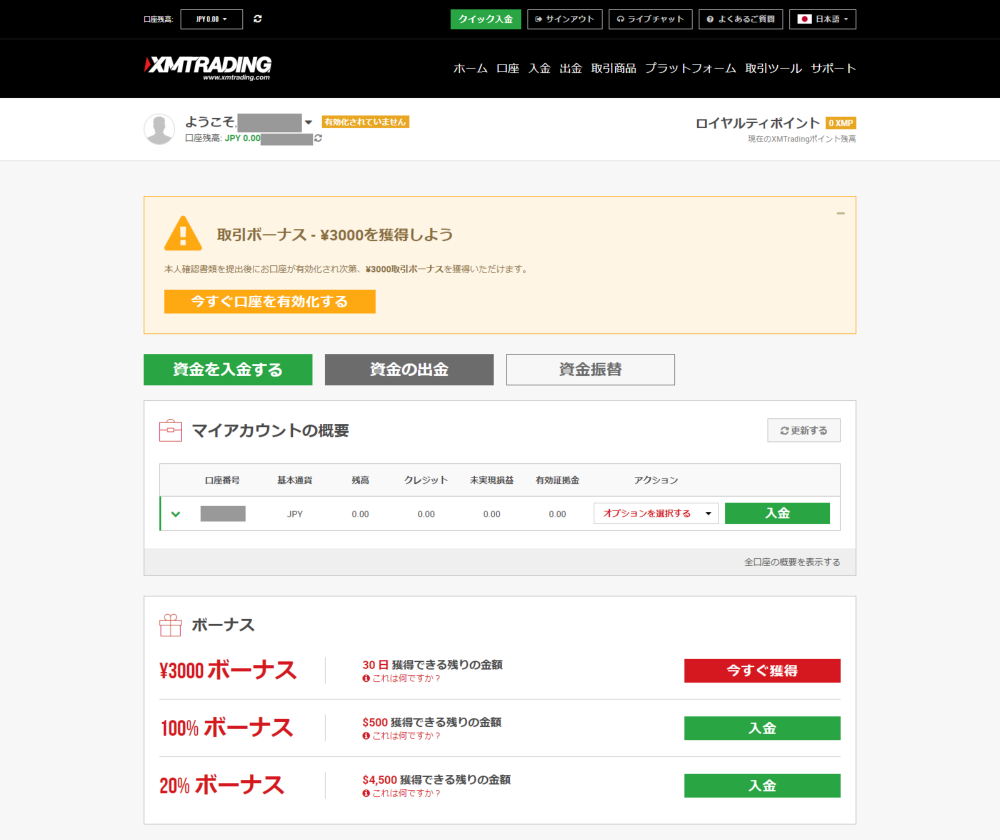Click the 有効化されていません status badge
Screen dimensions: 1000x840
[365, 122]
